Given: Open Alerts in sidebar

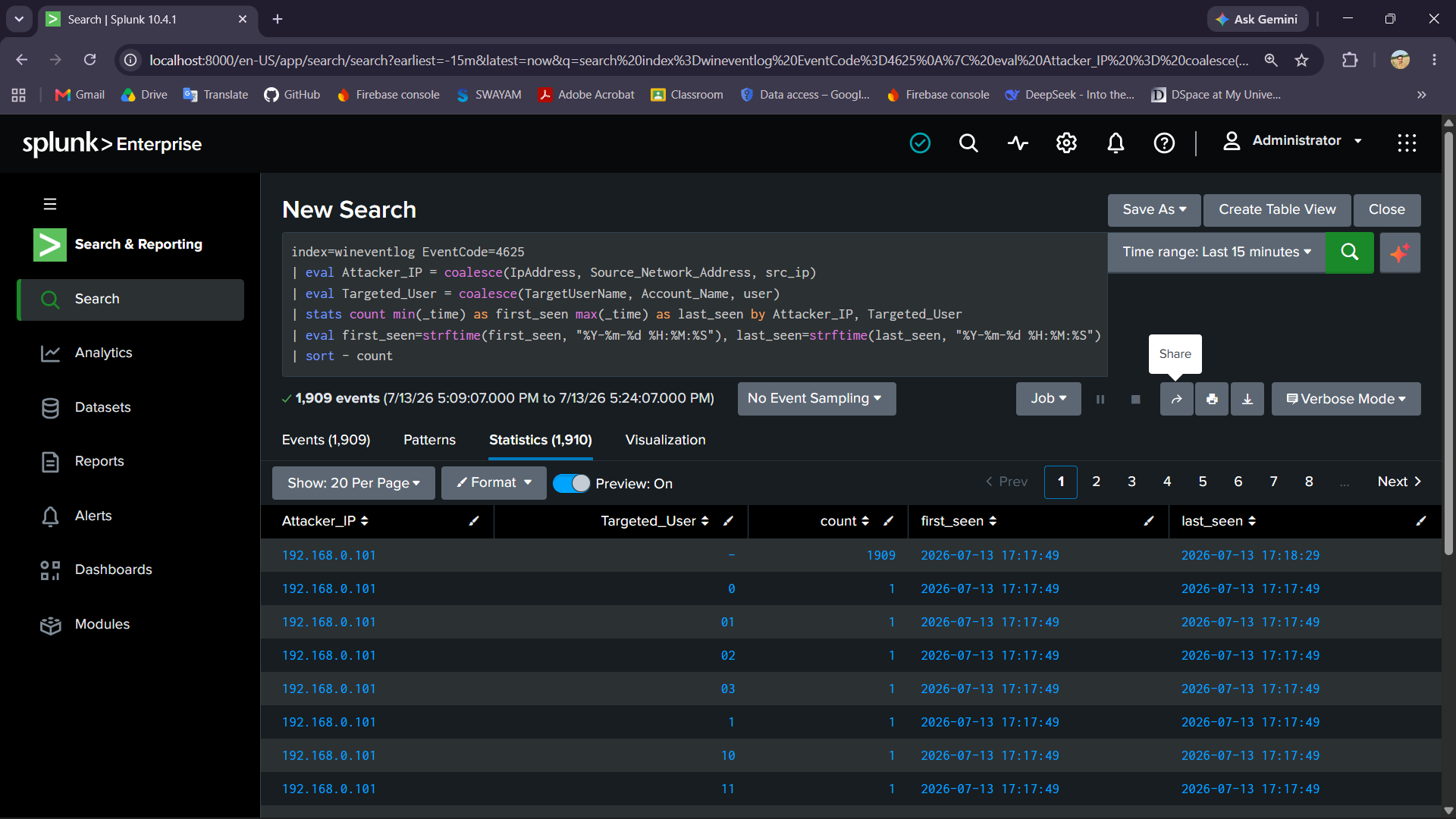Looking at the screenshot, I should (x=130, y=516).
